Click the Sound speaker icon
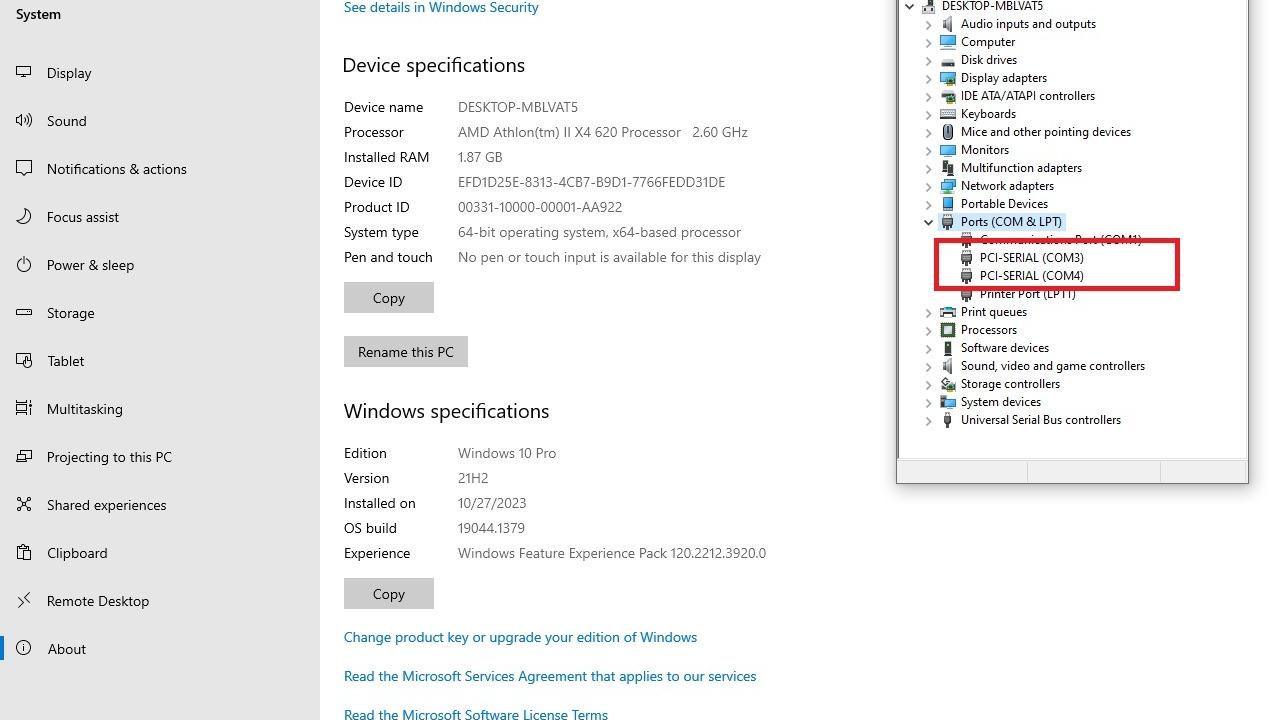Image resolution: width=1280 pixels, height=720 pixels. point(24,121)
